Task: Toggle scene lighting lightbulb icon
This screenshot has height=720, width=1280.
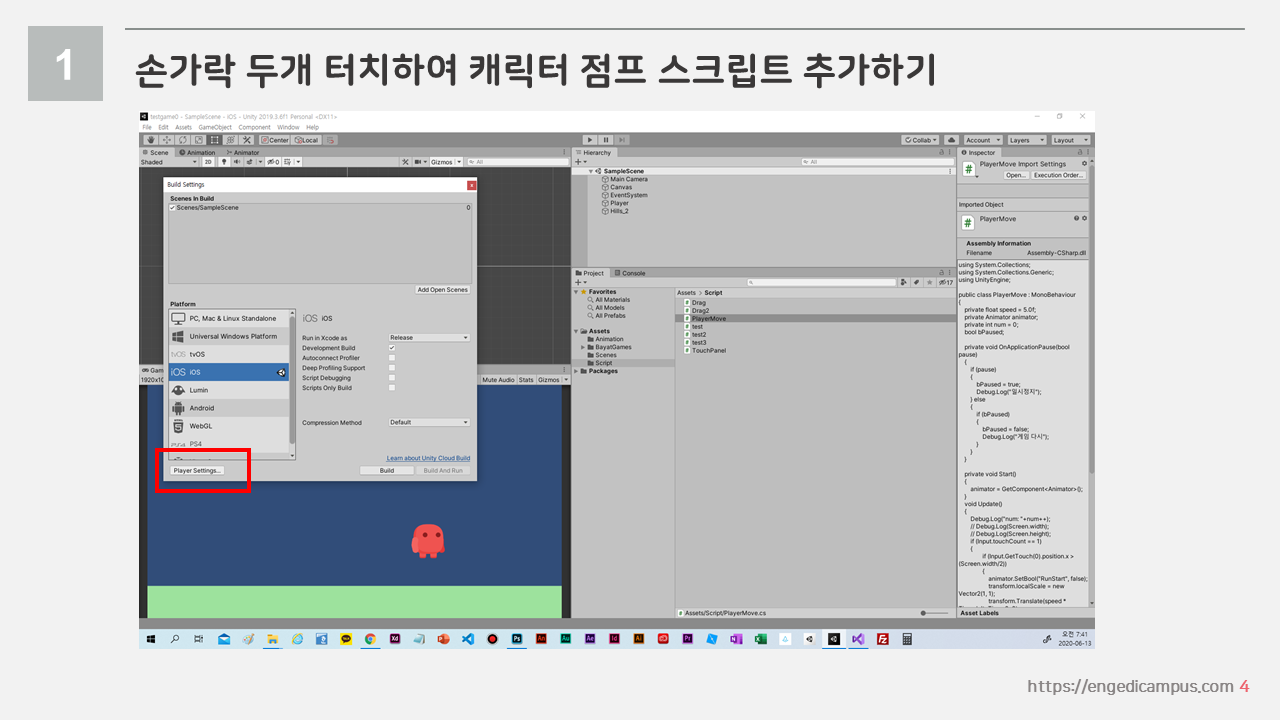Action: (x=224, y=162)
